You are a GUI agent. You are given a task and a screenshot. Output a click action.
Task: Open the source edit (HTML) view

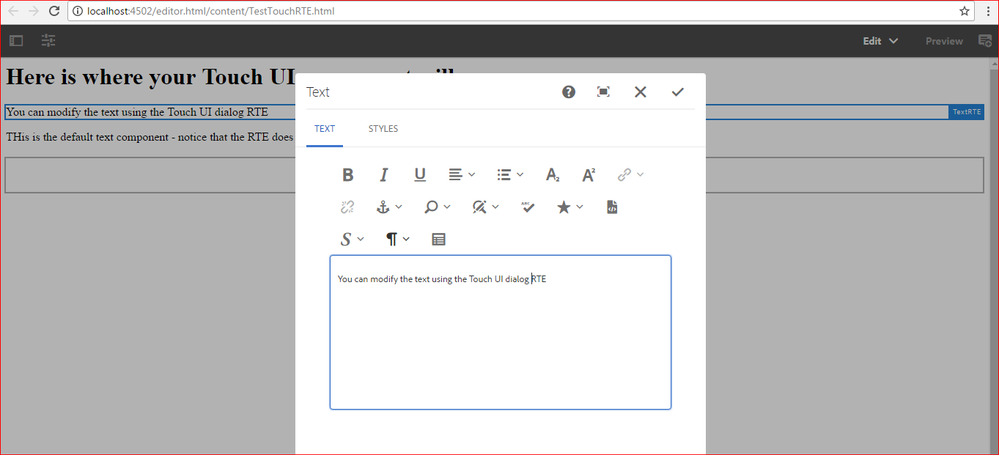pos(612,207)
